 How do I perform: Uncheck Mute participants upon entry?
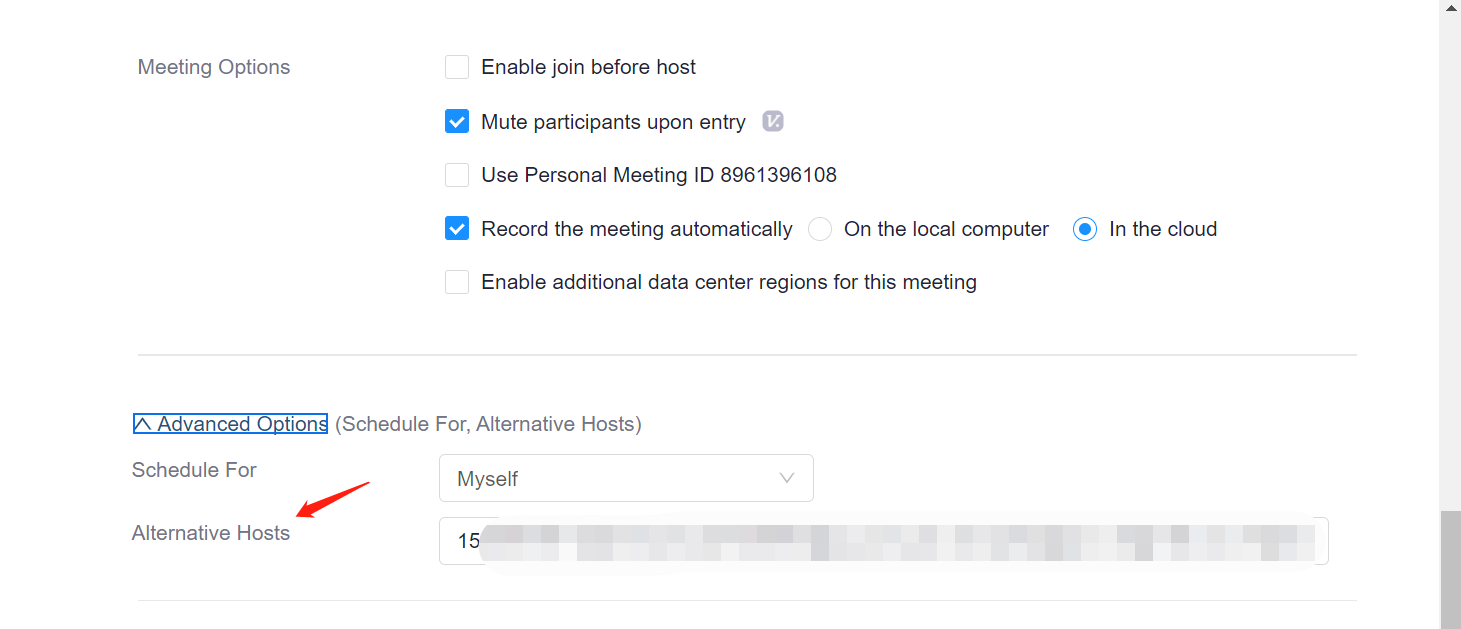[x=457, y=122]
